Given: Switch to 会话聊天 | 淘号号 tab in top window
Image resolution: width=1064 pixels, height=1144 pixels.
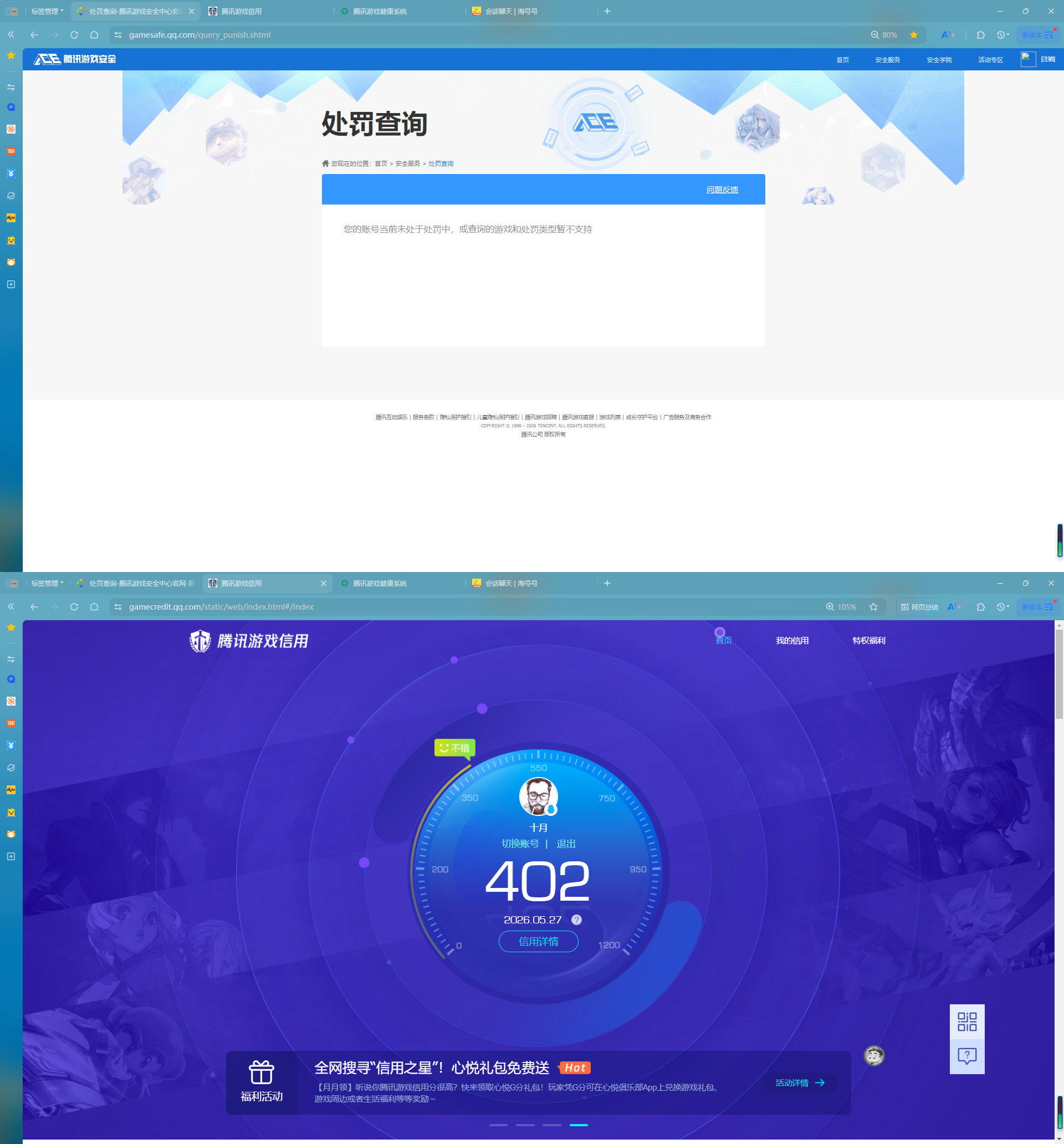Looking at the screenshot, I should point(533,12).
